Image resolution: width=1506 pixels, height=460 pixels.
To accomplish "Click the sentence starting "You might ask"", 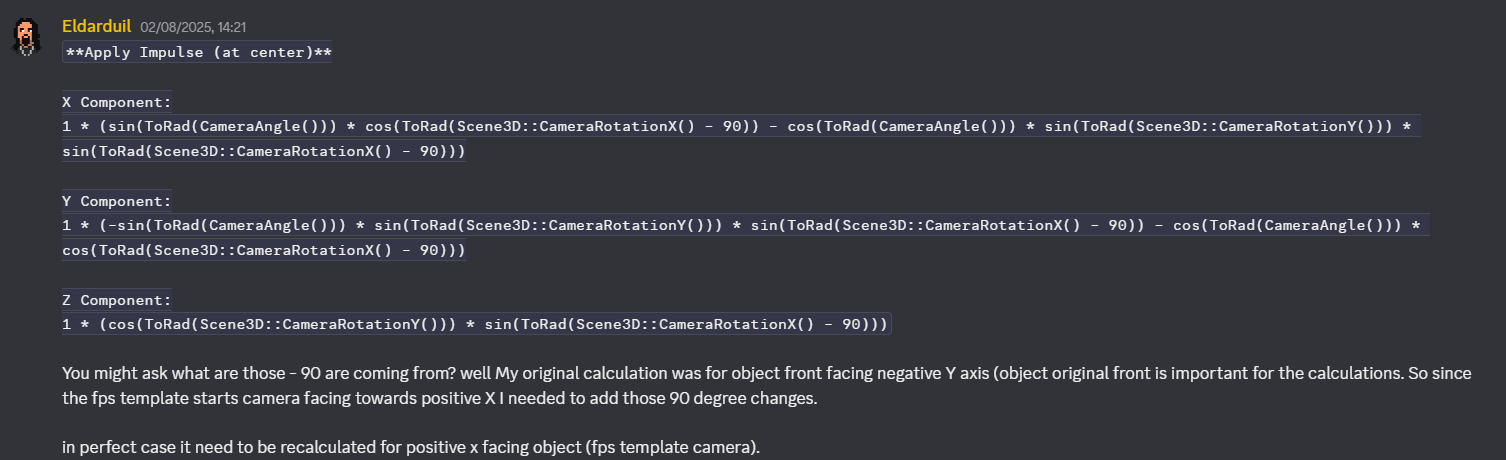I will coord(400,374).
